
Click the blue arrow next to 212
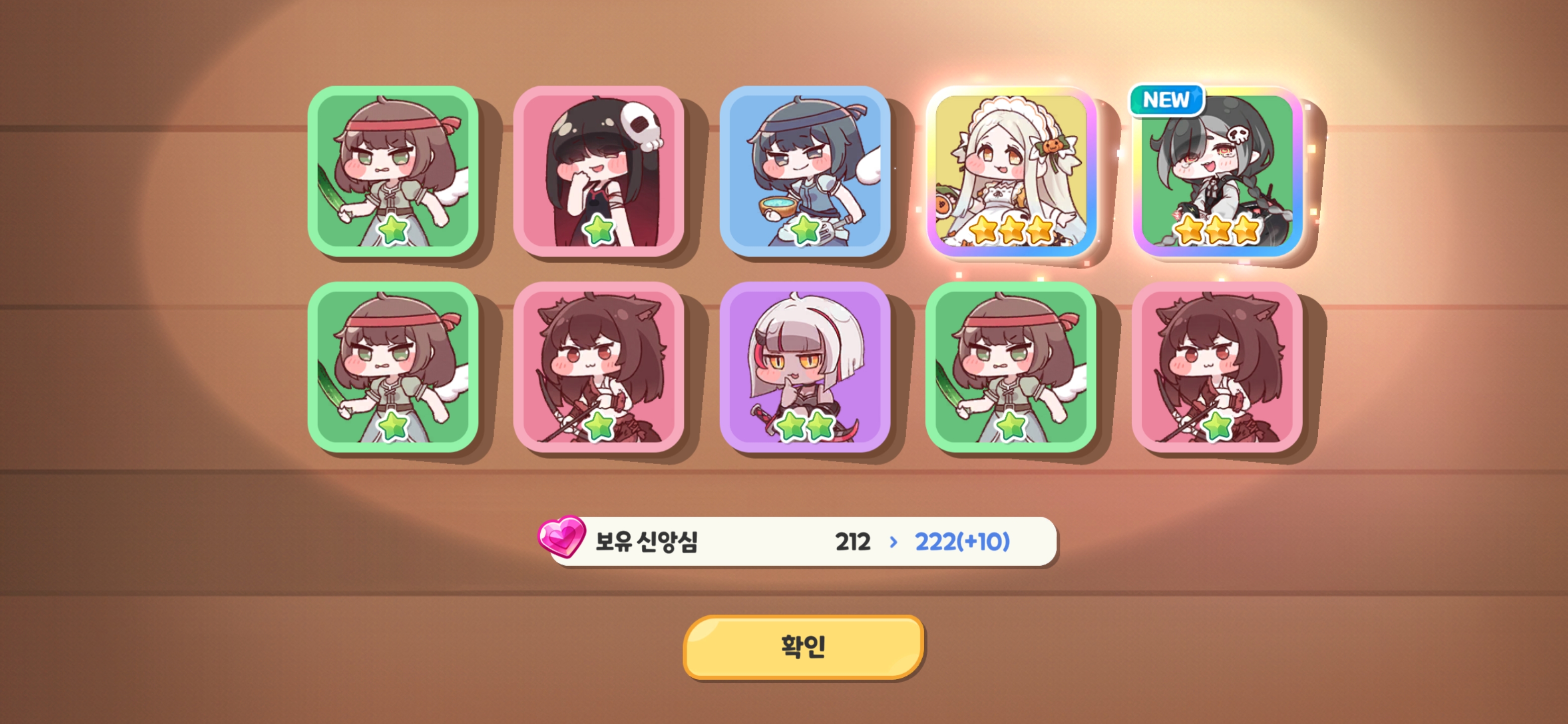(893, 541)
